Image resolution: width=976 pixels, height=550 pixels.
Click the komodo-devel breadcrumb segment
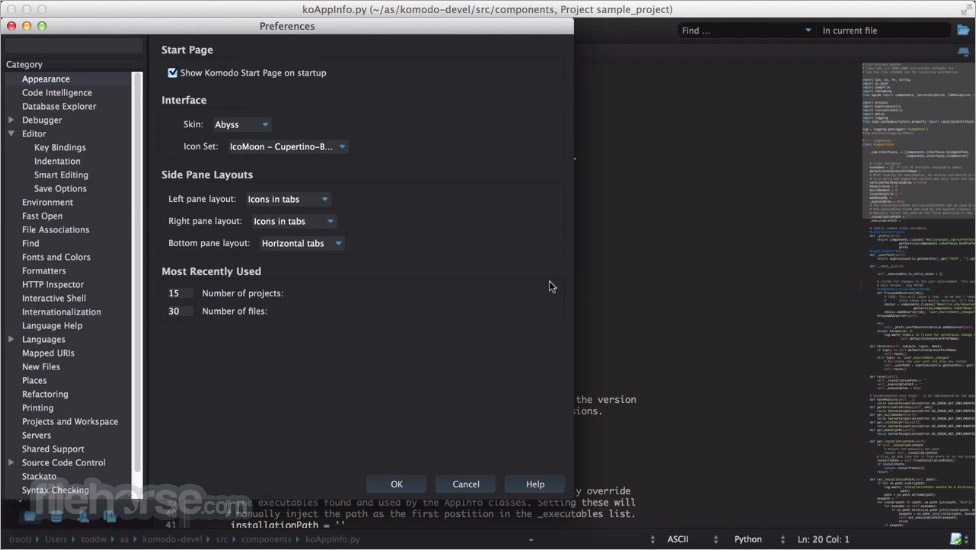tap(172, 539)
